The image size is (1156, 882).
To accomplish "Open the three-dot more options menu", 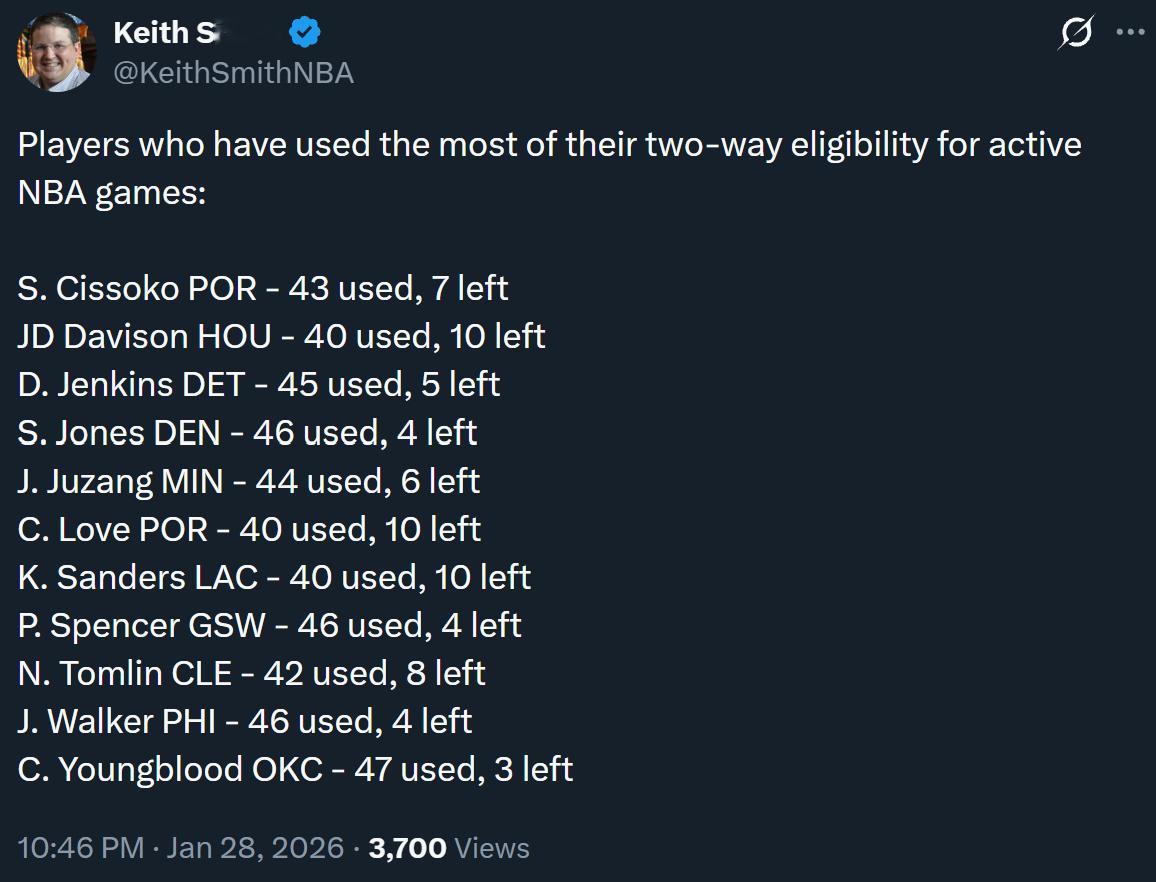I will pyautogui.click(x=1129, y=32).
